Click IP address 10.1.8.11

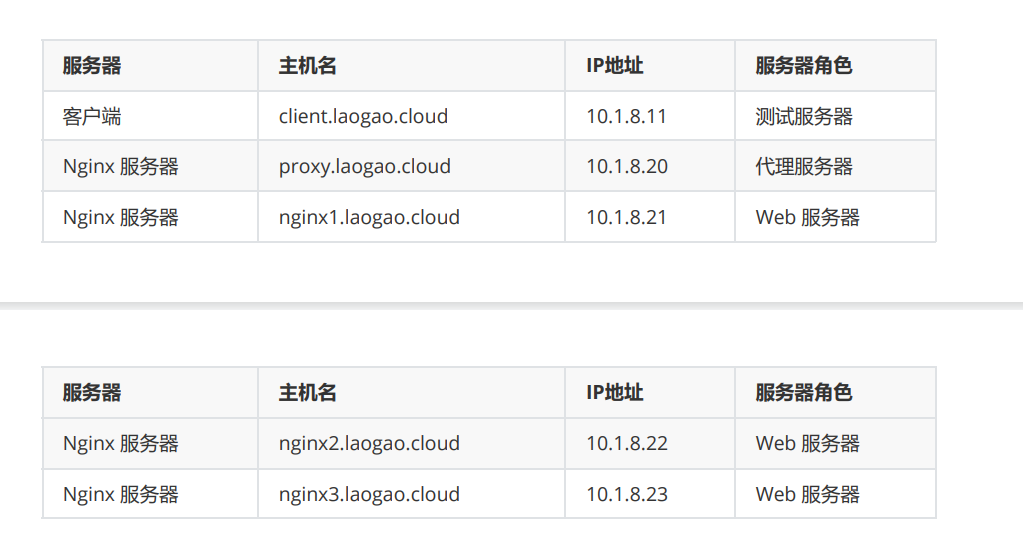(626, 116)
